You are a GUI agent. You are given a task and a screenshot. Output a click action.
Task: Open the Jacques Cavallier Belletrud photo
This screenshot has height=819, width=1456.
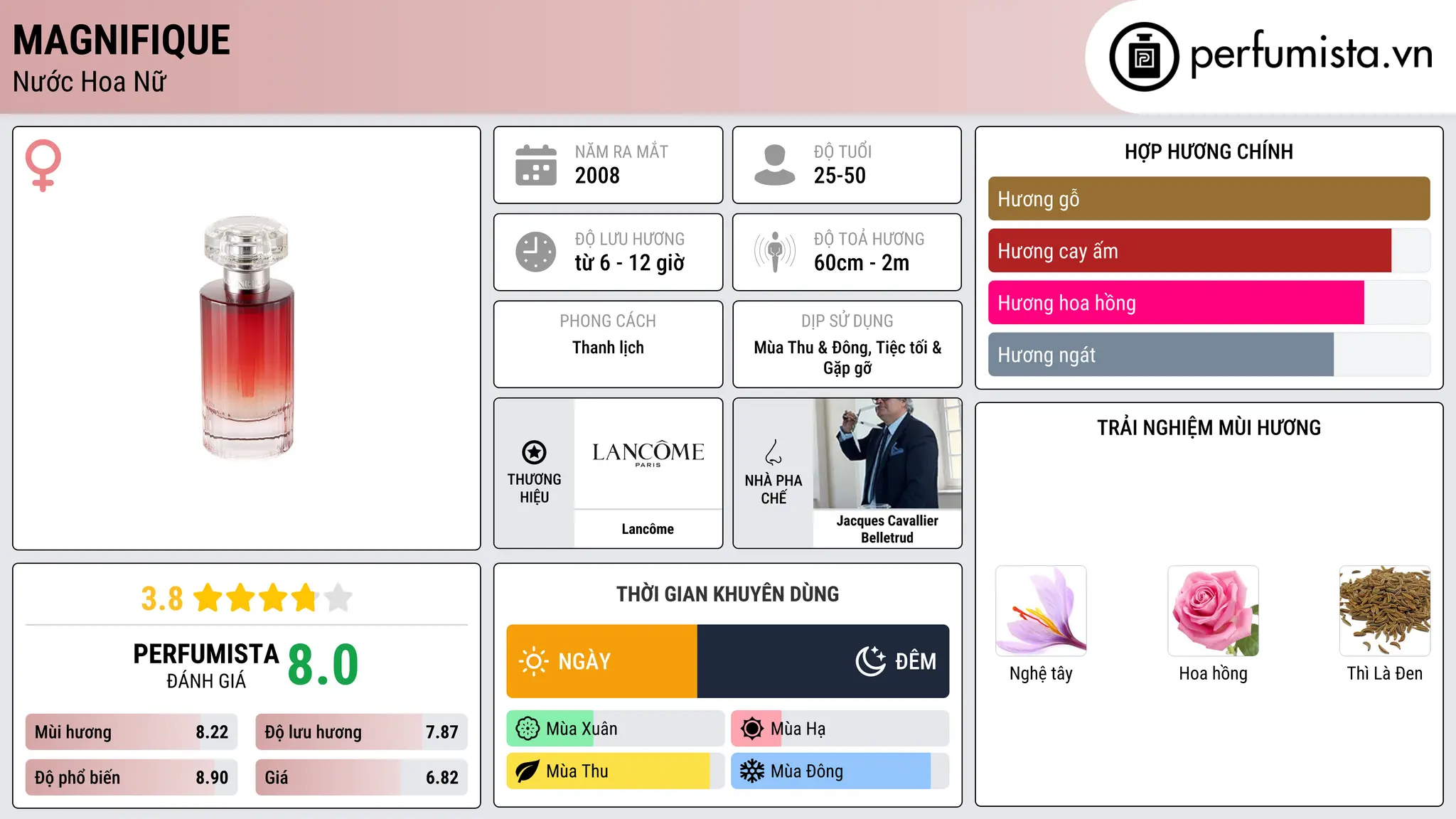887,454
